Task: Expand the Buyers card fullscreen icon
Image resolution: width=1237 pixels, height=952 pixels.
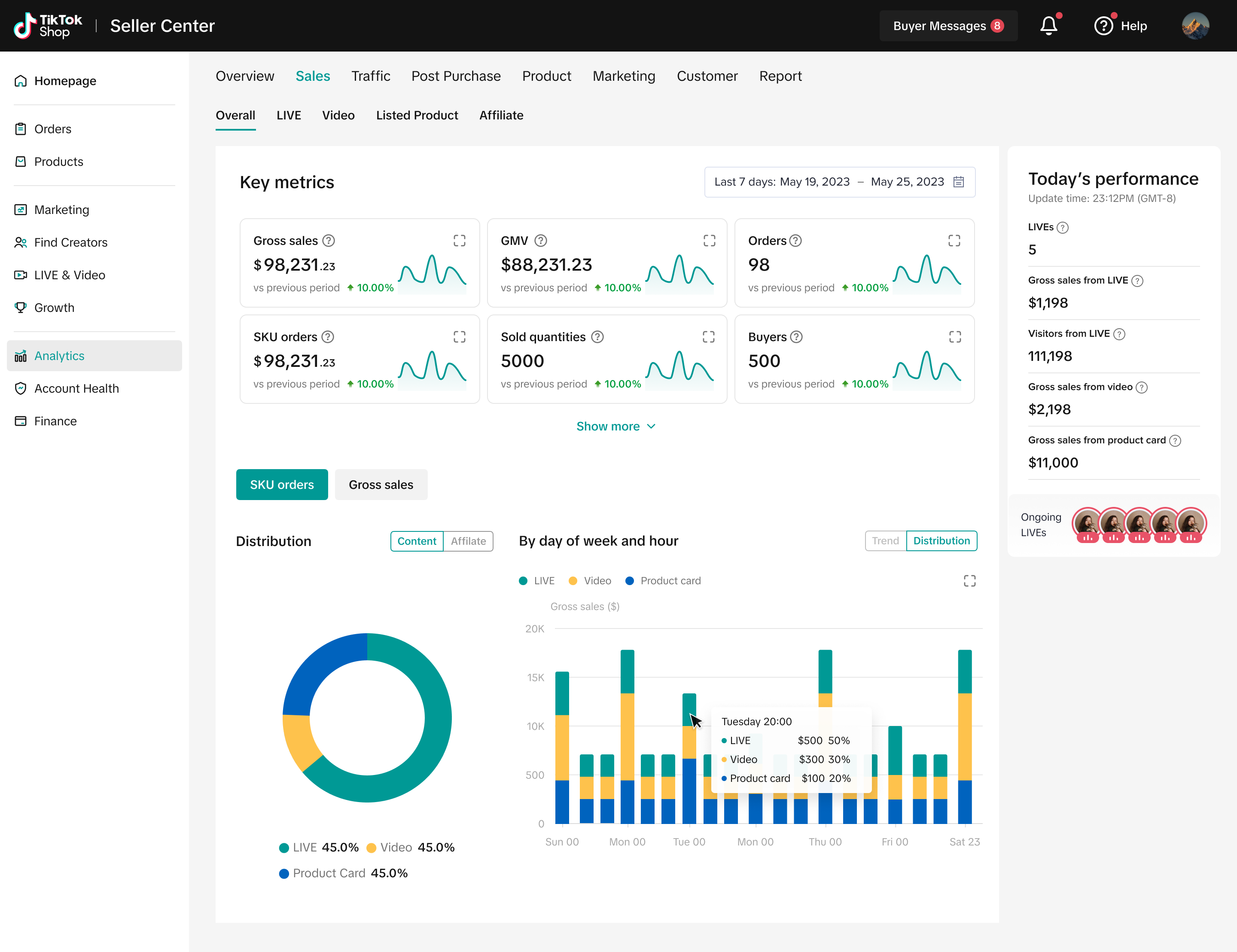Action: point(955,337)
